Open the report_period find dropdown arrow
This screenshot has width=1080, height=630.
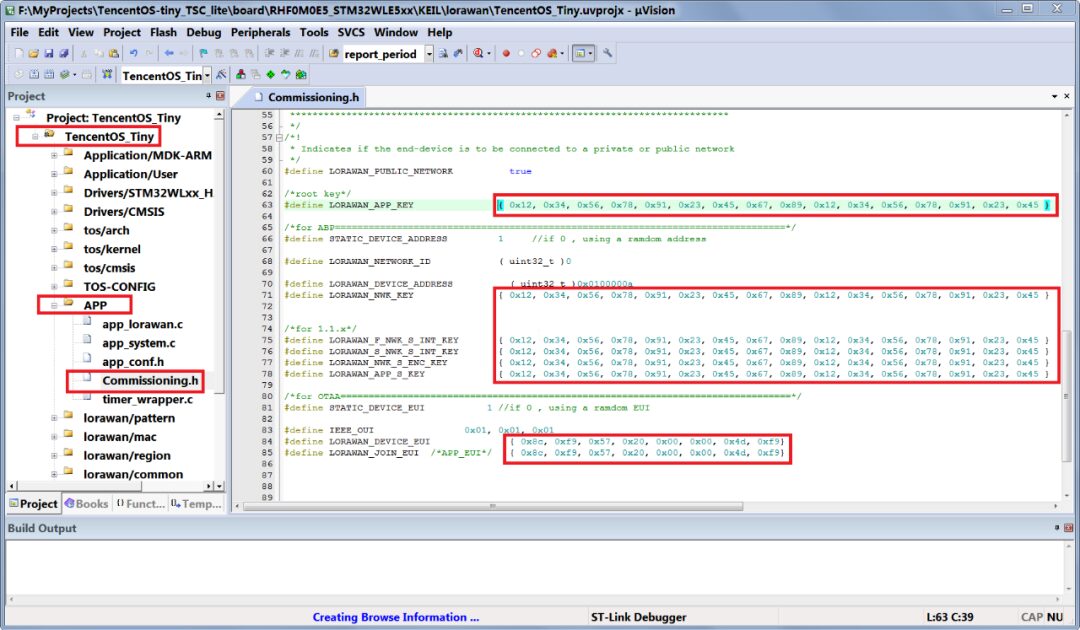pyautogui.click(x=430, y=53)
